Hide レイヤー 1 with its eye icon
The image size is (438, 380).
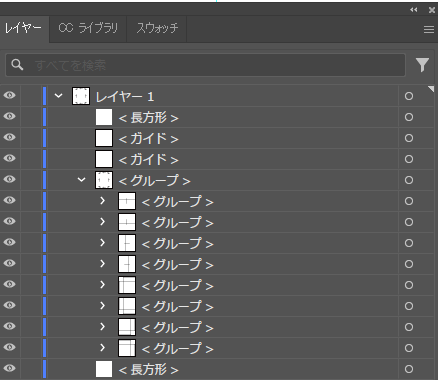tap(10, 95)
